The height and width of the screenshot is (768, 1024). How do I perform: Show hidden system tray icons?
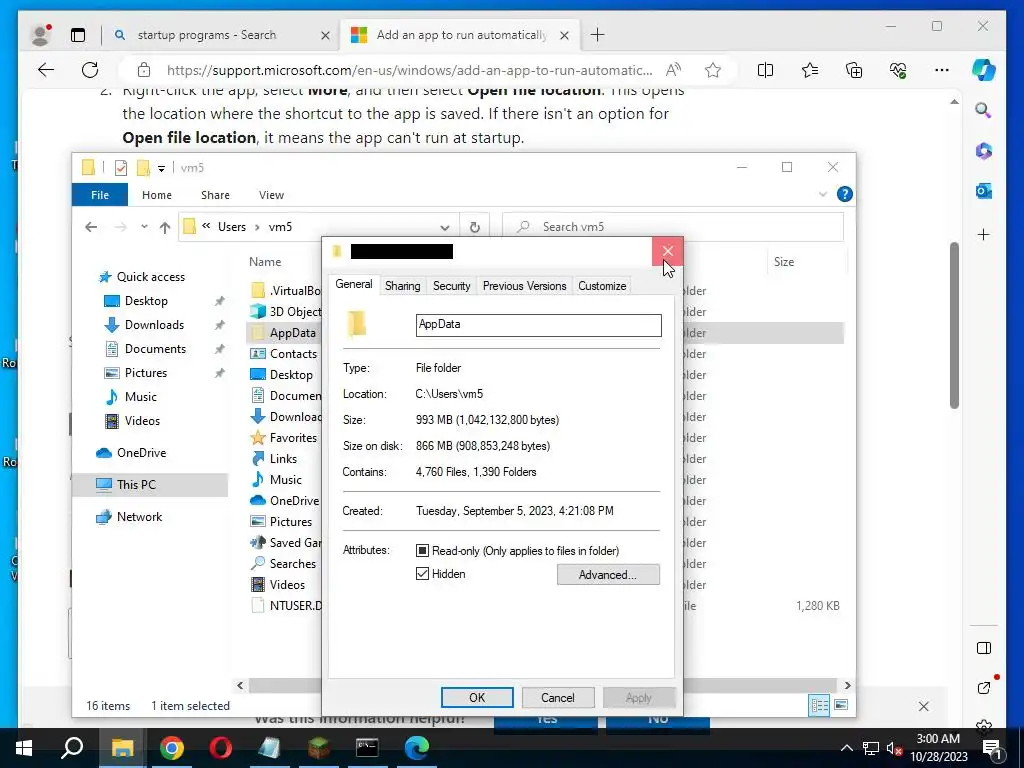tap(846, 748)
